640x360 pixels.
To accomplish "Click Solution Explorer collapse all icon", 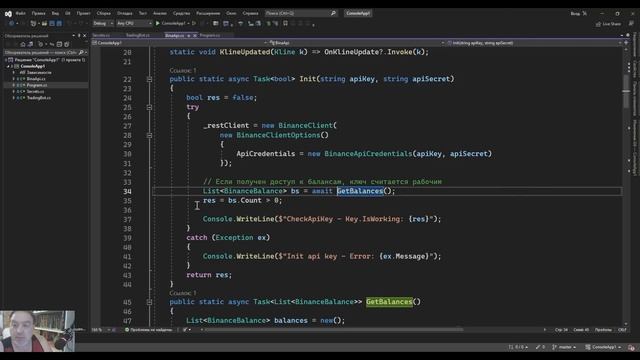I will 59,44.
